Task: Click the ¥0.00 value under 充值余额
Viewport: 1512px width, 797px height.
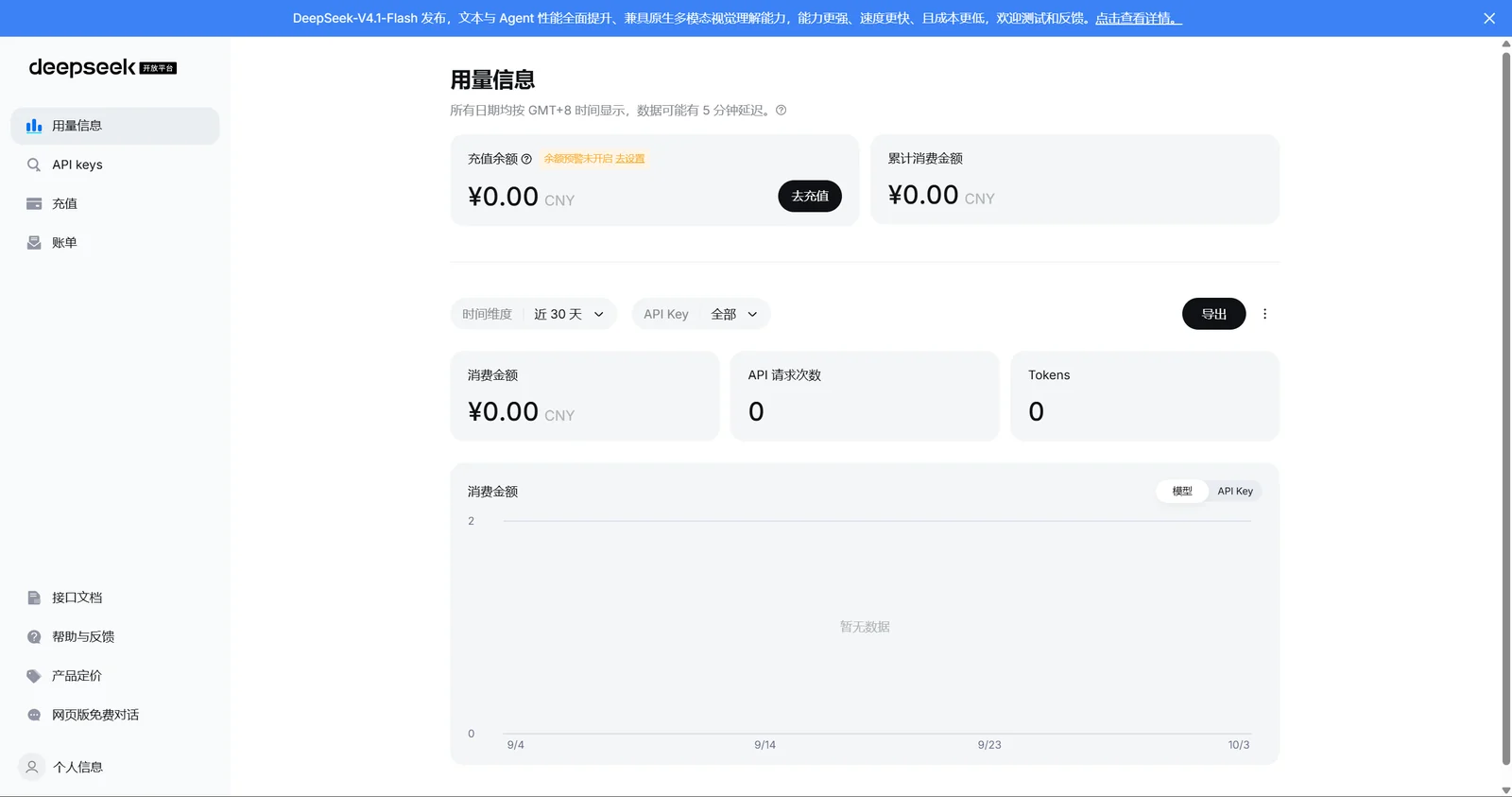Action: tap(503, 197)
